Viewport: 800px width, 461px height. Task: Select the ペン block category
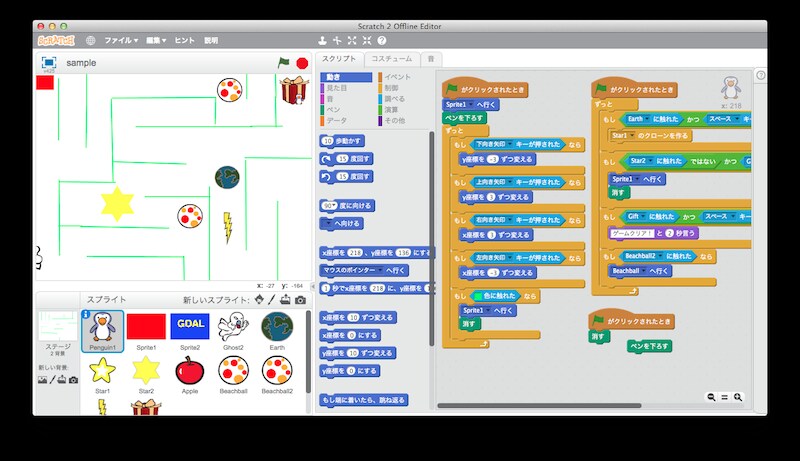tap(333, 109)
